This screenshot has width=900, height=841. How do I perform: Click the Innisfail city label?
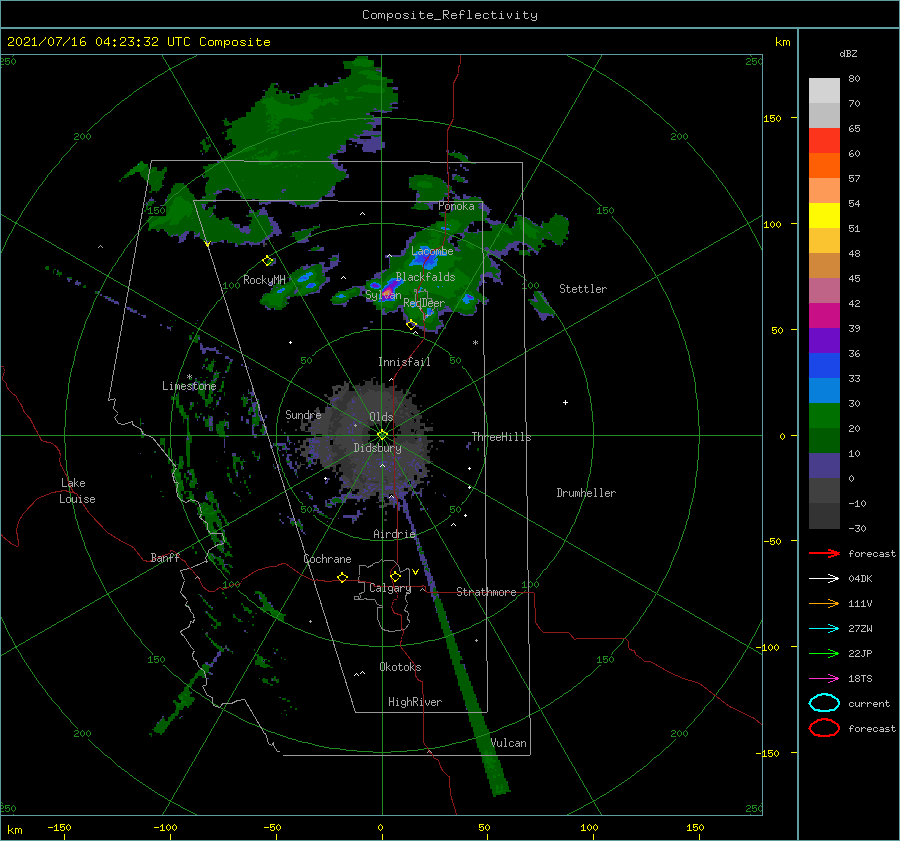click(x=404, y=362)
